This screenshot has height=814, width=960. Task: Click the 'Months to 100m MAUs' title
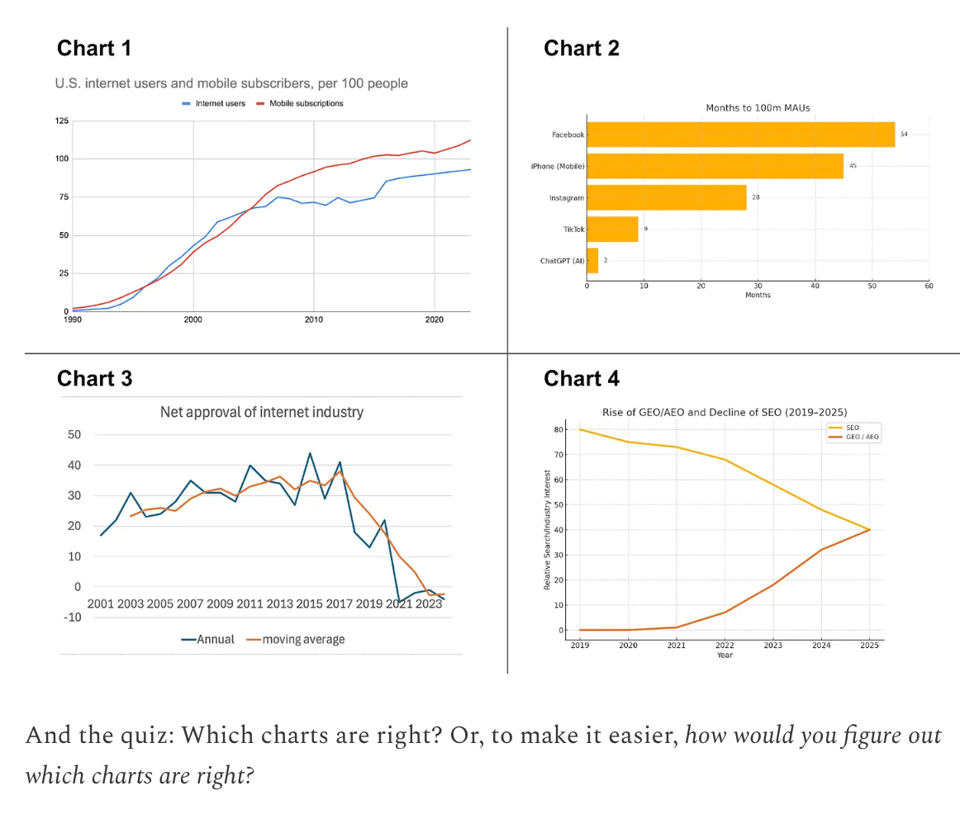(x=756, y=108)
